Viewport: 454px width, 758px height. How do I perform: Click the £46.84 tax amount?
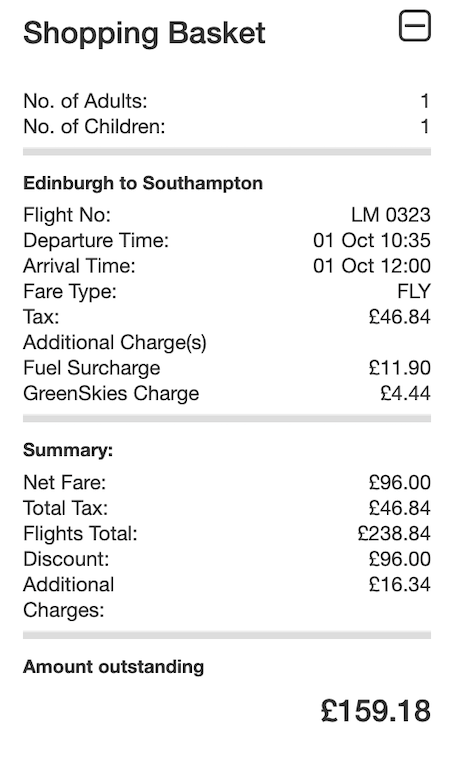[399, 317]
